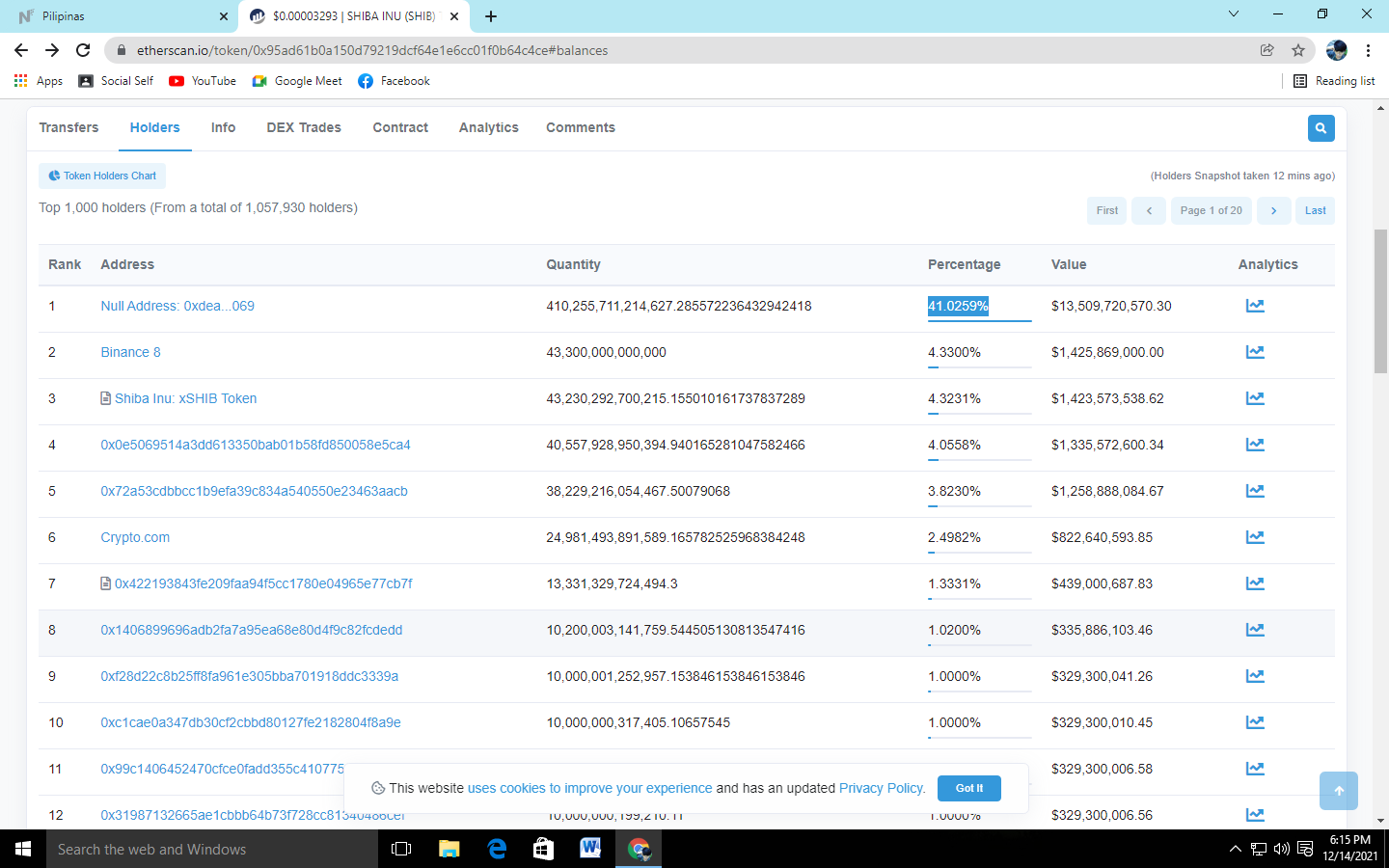This screenshot has width=1389, height=868.
Task: Share this page via share icon
Action: coord(1267,50)
